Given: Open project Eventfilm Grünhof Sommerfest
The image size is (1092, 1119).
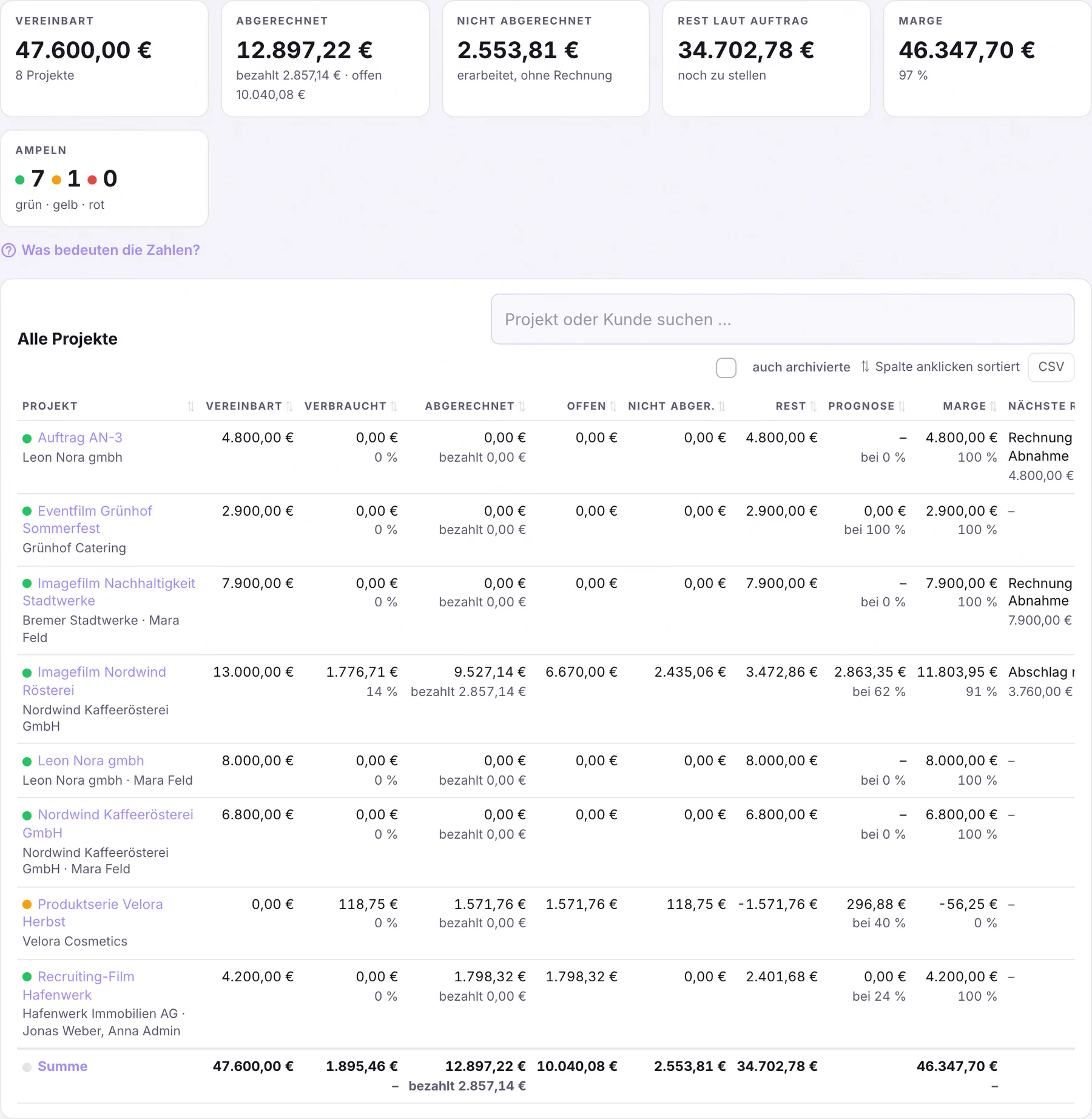Looking at the screenshot, I should (87, 519).
